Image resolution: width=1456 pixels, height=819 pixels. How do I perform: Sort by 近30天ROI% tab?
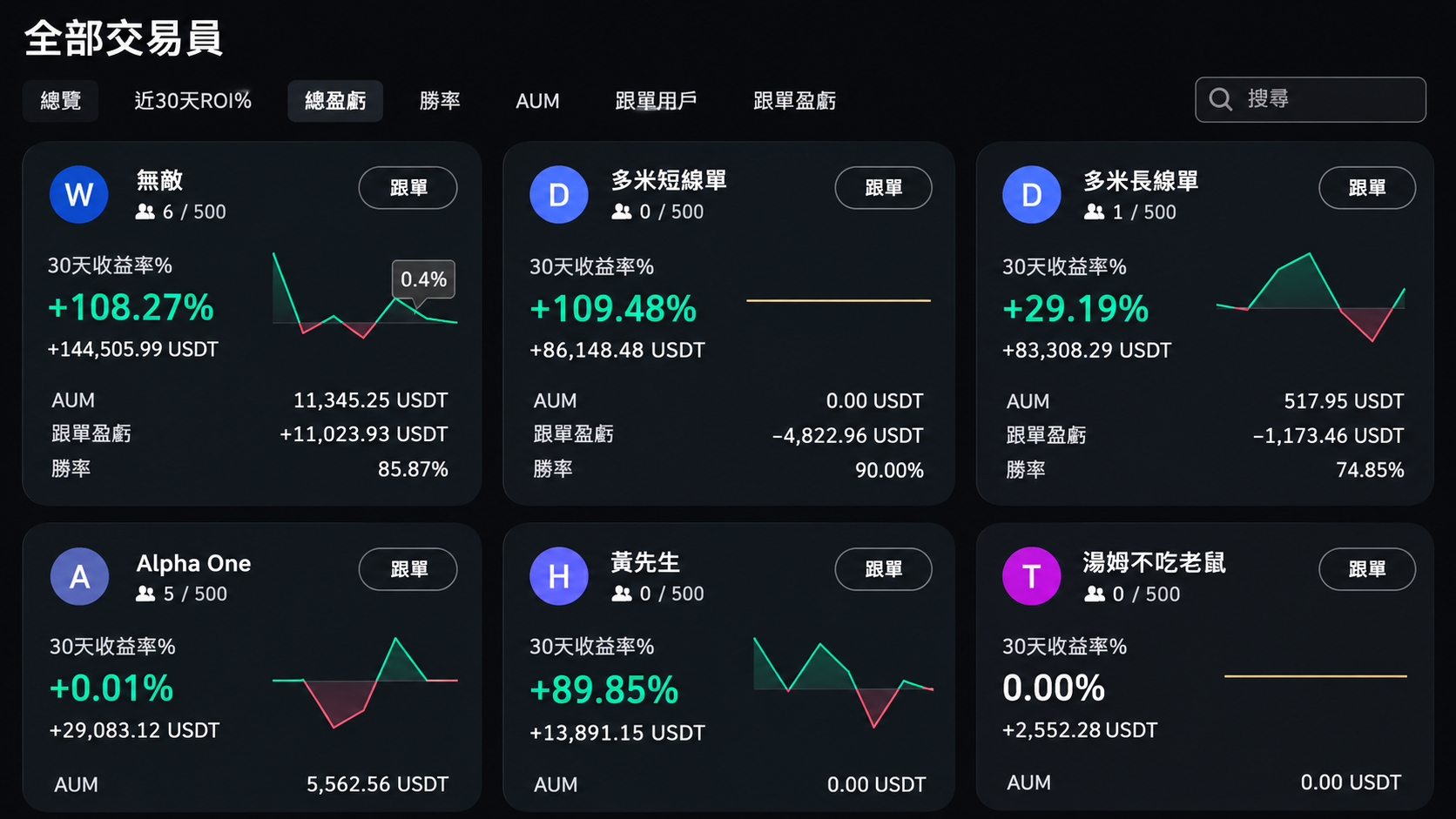click(192, 101)
